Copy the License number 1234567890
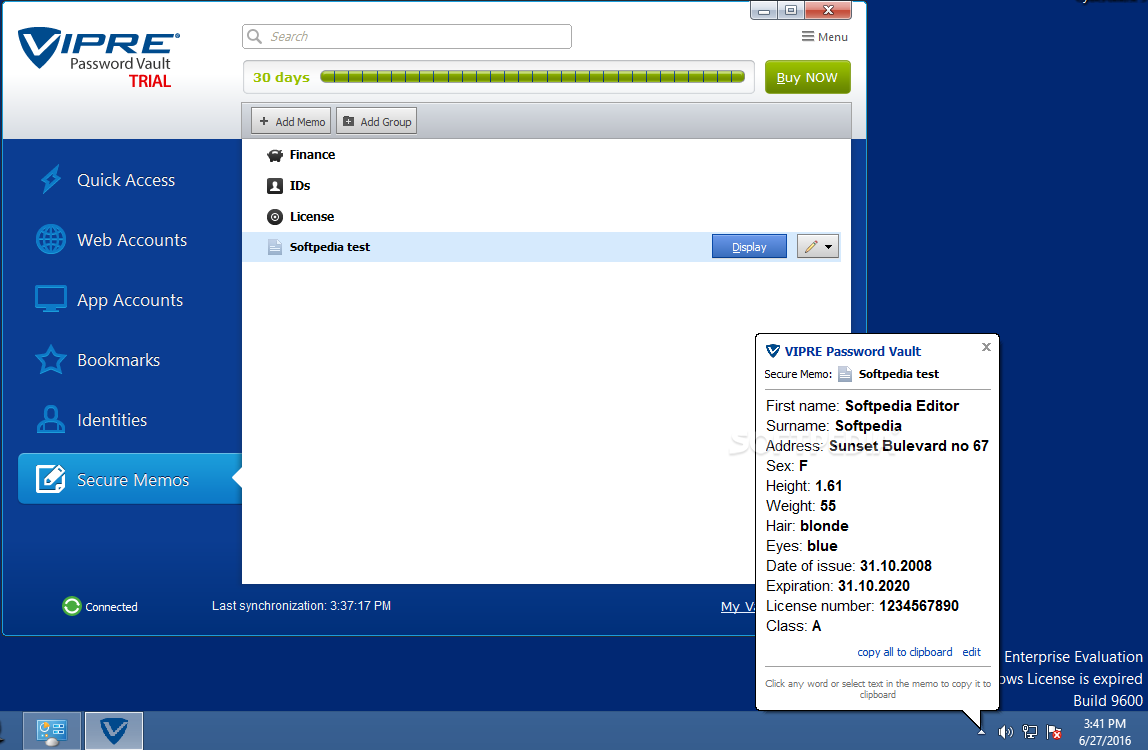1148x750 pixels. tap(919, 606)
